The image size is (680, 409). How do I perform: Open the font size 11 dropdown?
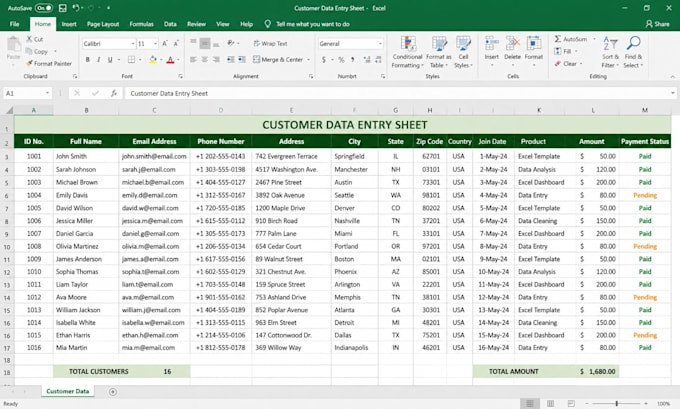(155, 44)
